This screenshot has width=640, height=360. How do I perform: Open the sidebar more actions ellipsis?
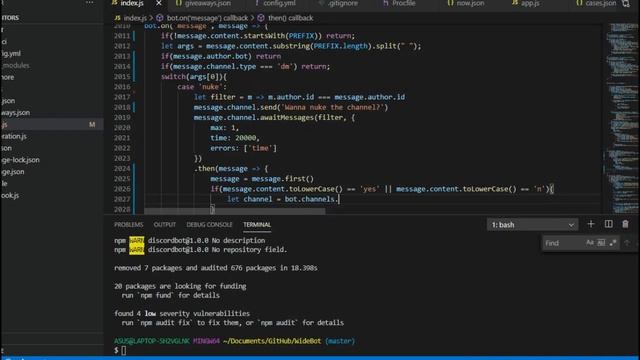89,3
